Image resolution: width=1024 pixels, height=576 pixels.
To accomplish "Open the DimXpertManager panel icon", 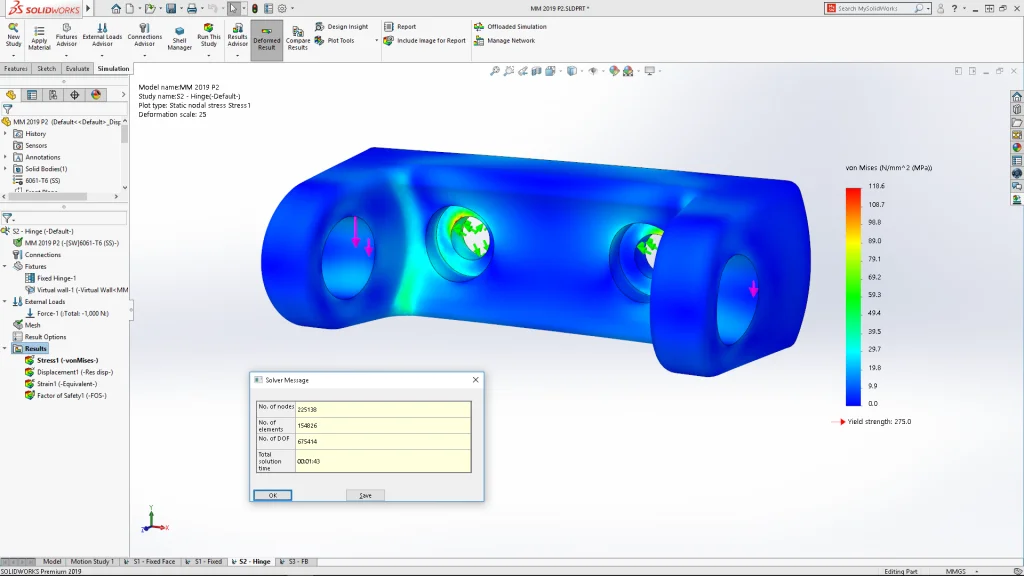I will point(74,95).
